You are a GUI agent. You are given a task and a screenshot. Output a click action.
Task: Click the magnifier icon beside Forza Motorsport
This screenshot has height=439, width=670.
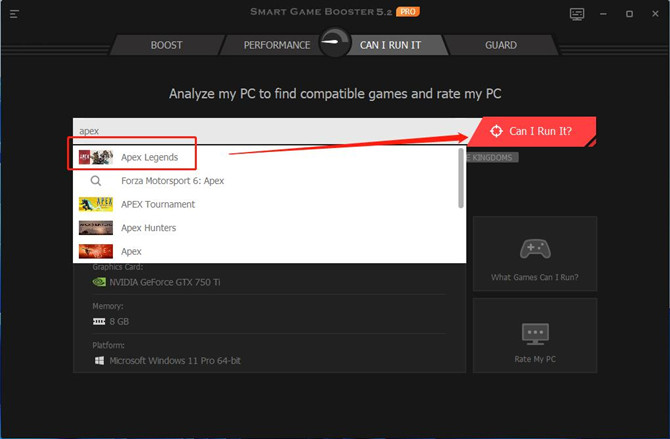pos(96,181)
